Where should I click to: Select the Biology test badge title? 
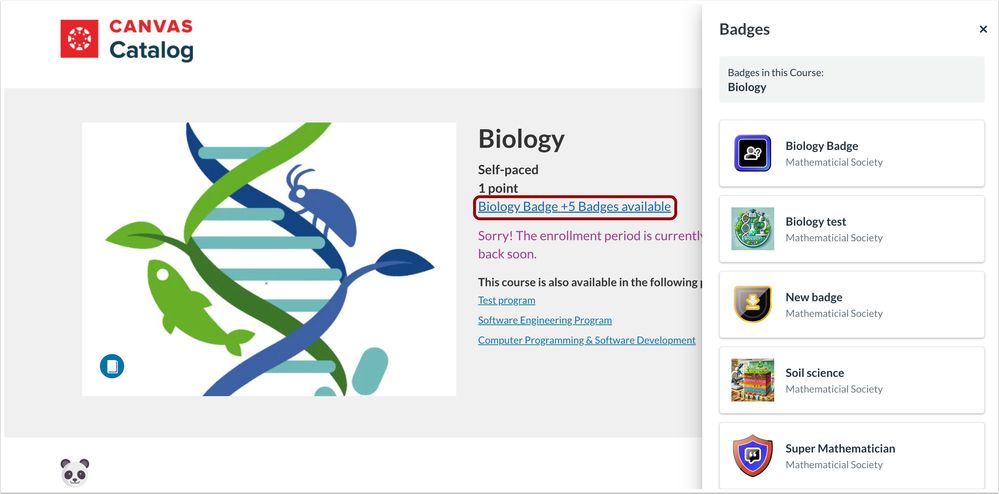815,222
